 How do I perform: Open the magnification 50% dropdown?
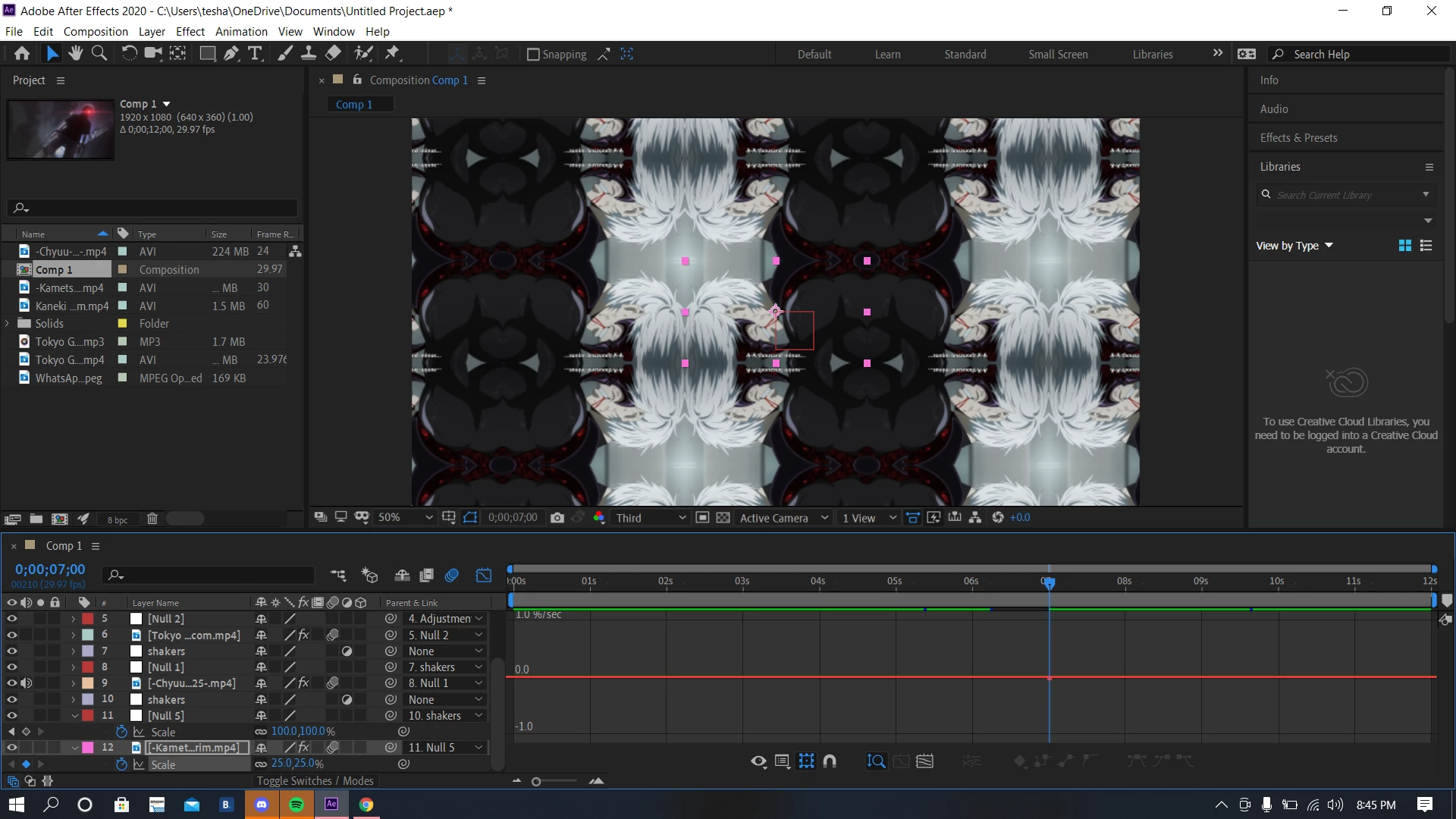click(x=405, y=518)
